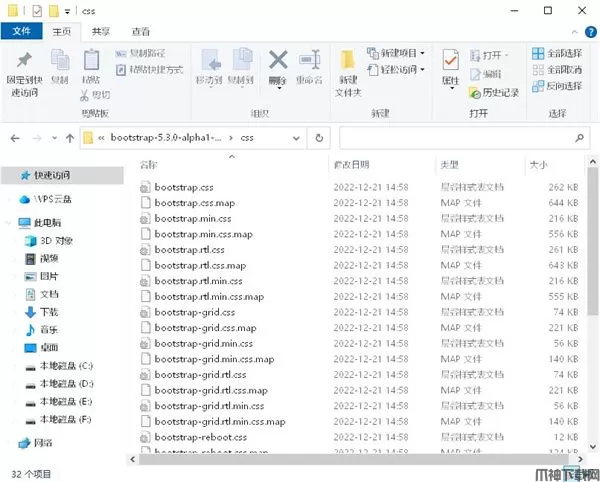Click horizontal scrollbar right arrow

tap(580, 459)
